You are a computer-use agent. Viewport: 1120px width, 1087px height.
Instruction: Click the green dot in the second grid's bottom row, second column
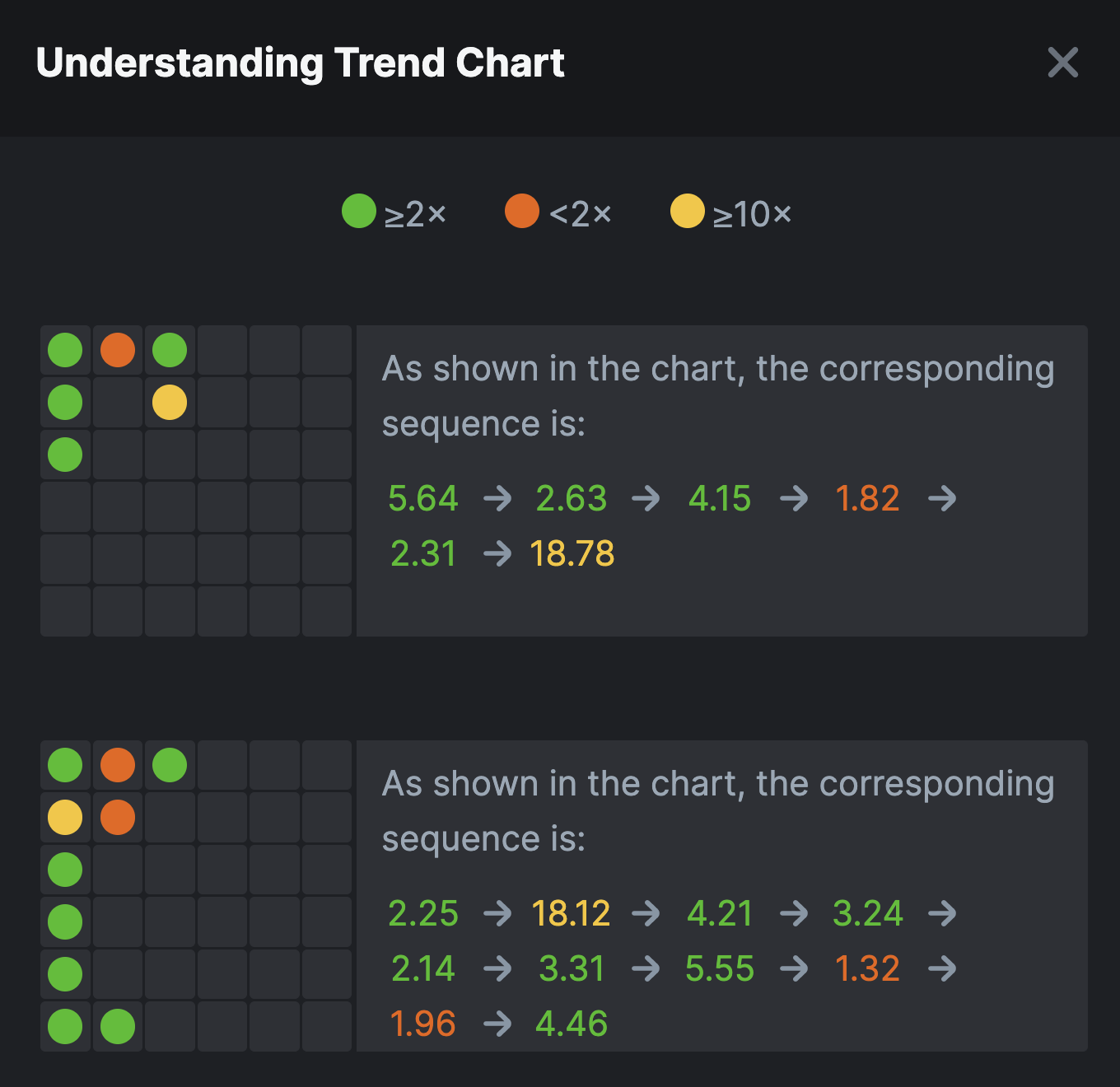pyautogui.click(x=118, y=1027)
